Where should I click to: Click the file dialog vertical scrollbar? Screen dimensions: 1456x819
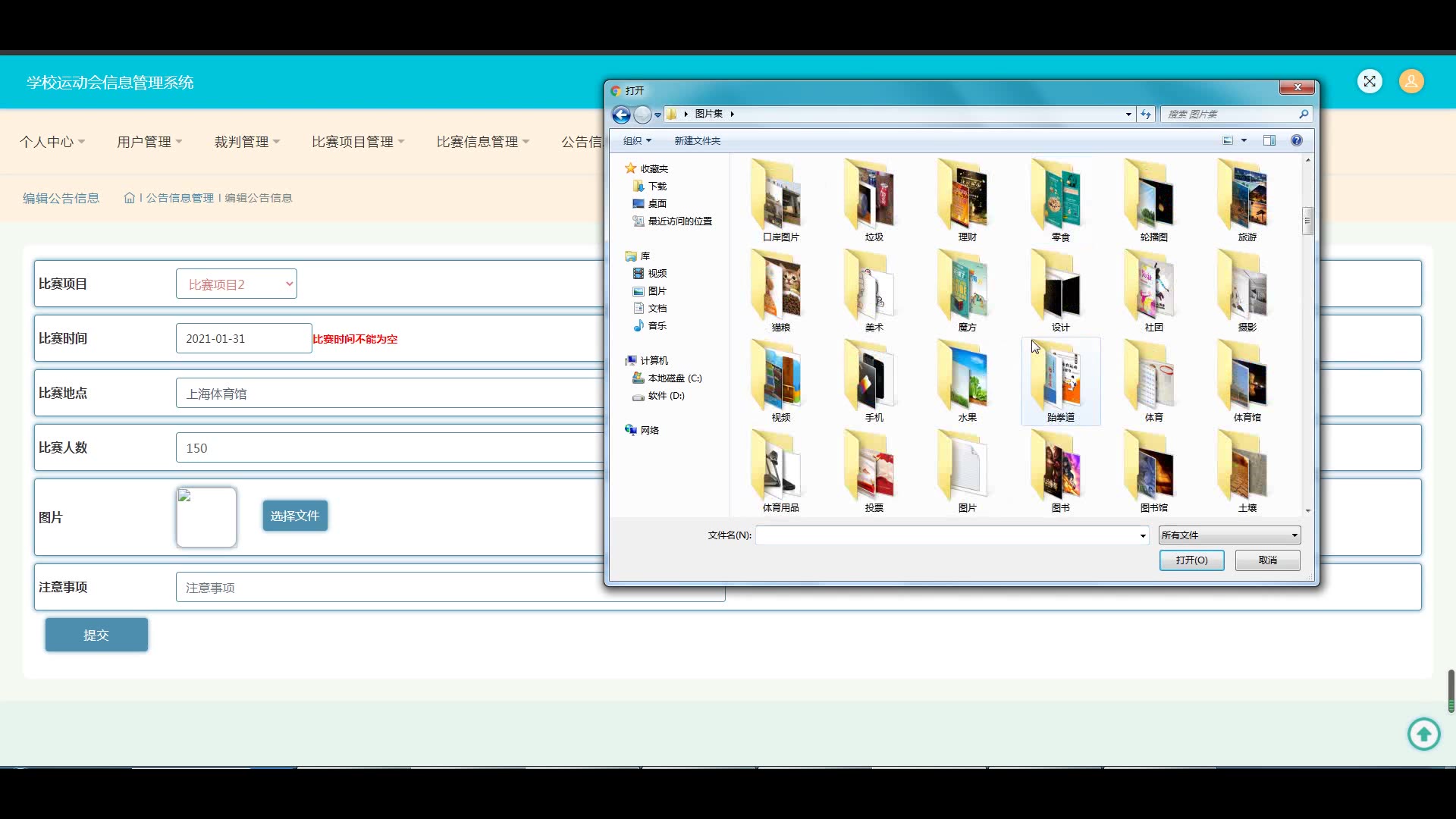[1307, 222]
